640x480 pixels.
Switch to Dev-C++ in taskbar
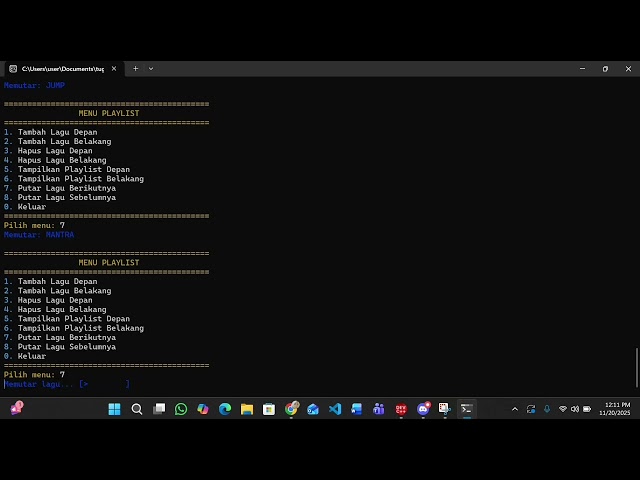click(x=401, y=409)
